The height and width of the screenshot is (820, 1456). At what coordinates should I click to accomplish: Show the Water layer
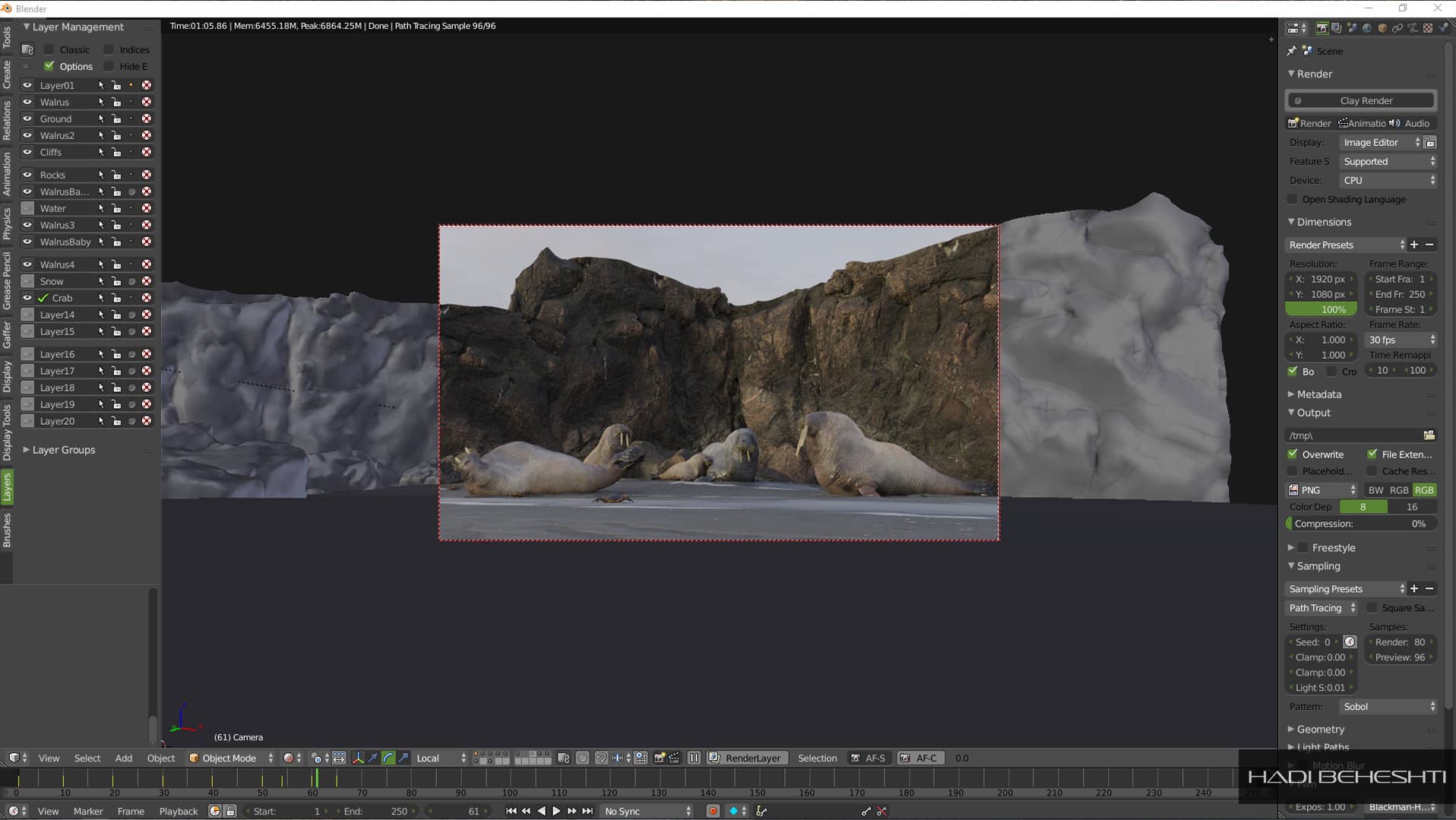[x=27, y=208]
